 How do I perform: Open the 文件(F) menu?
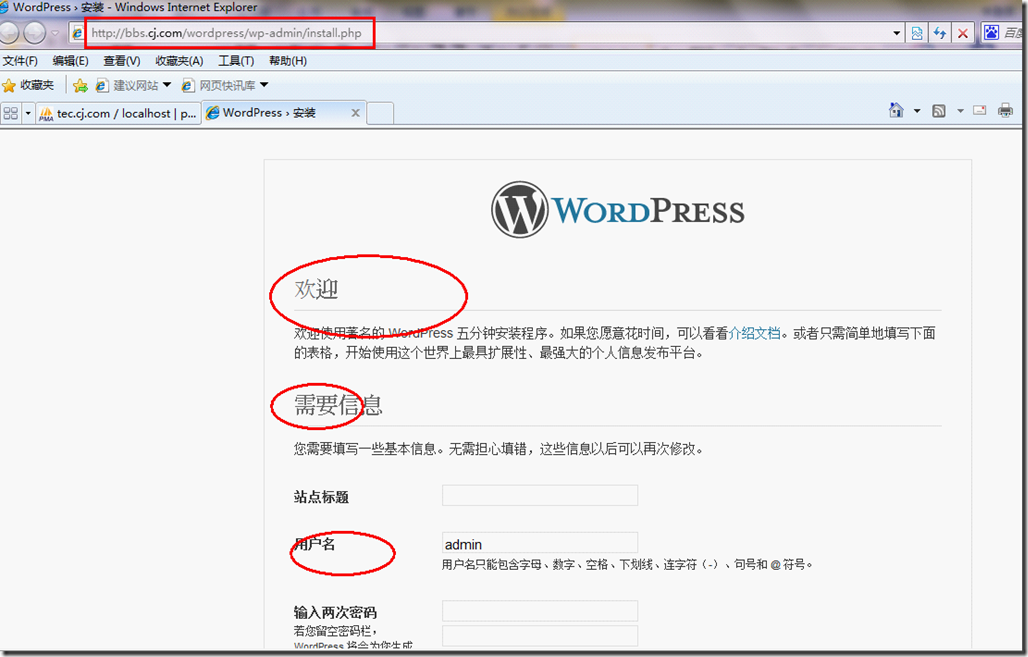pyautogui.click(x=20, y=61)
